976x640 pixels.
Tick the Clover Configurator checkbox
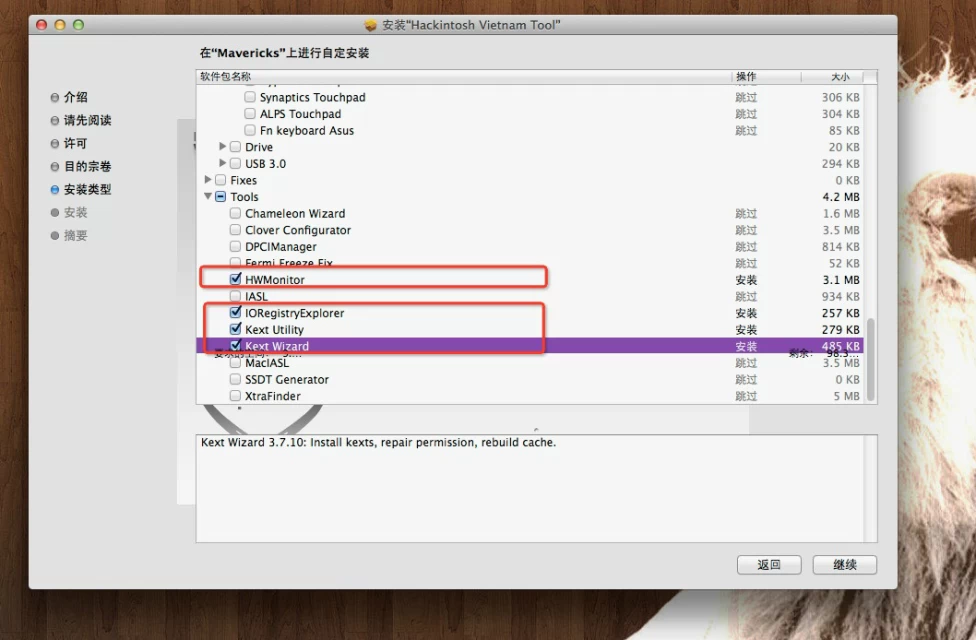point(236,230)
